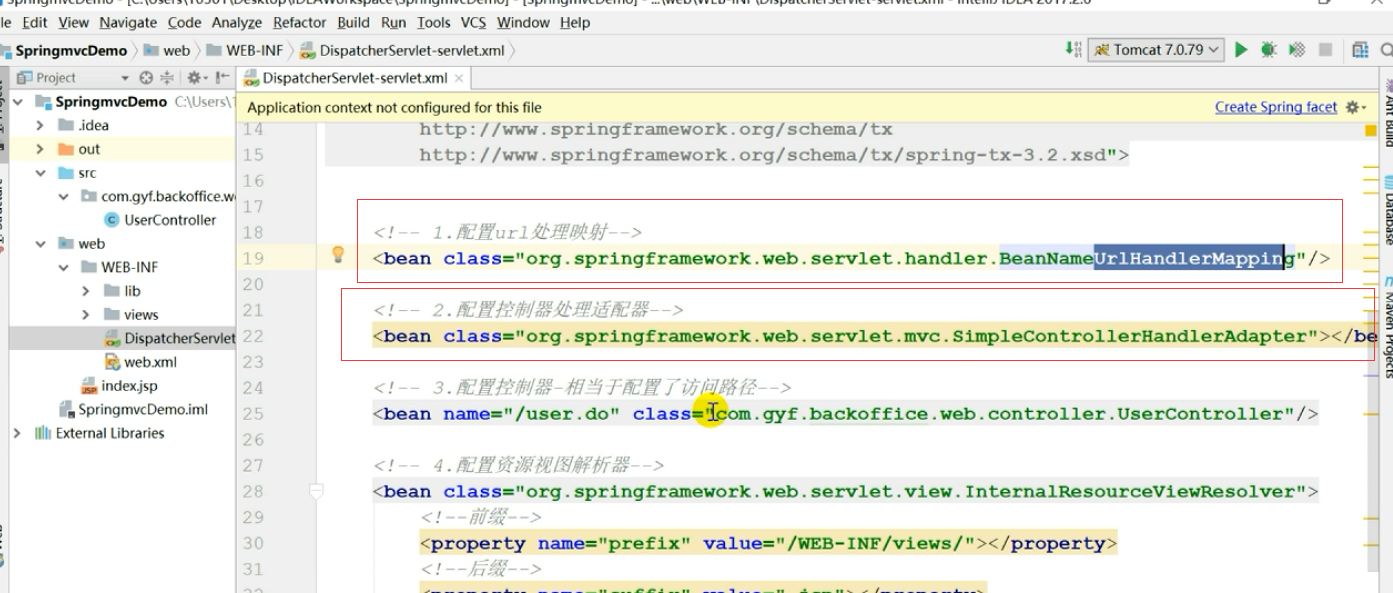Select DispatcherServlet file in project tree
Image resolution: width=1393 pixels, height=593 pixels.
(179, 338)
